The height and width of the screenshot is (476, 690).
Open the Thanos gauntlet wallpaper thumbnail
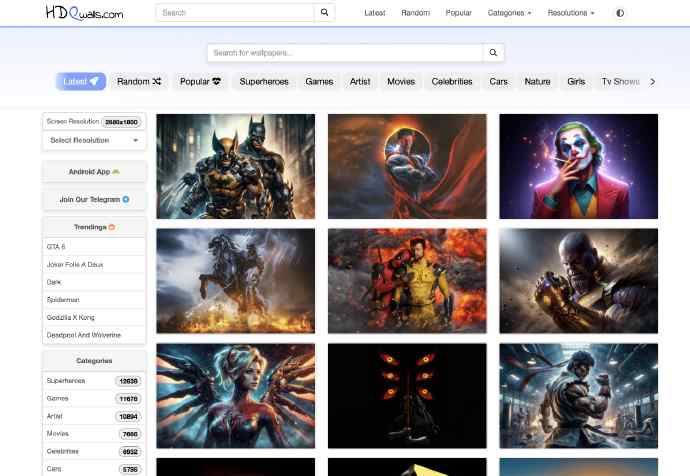[578, 281]
